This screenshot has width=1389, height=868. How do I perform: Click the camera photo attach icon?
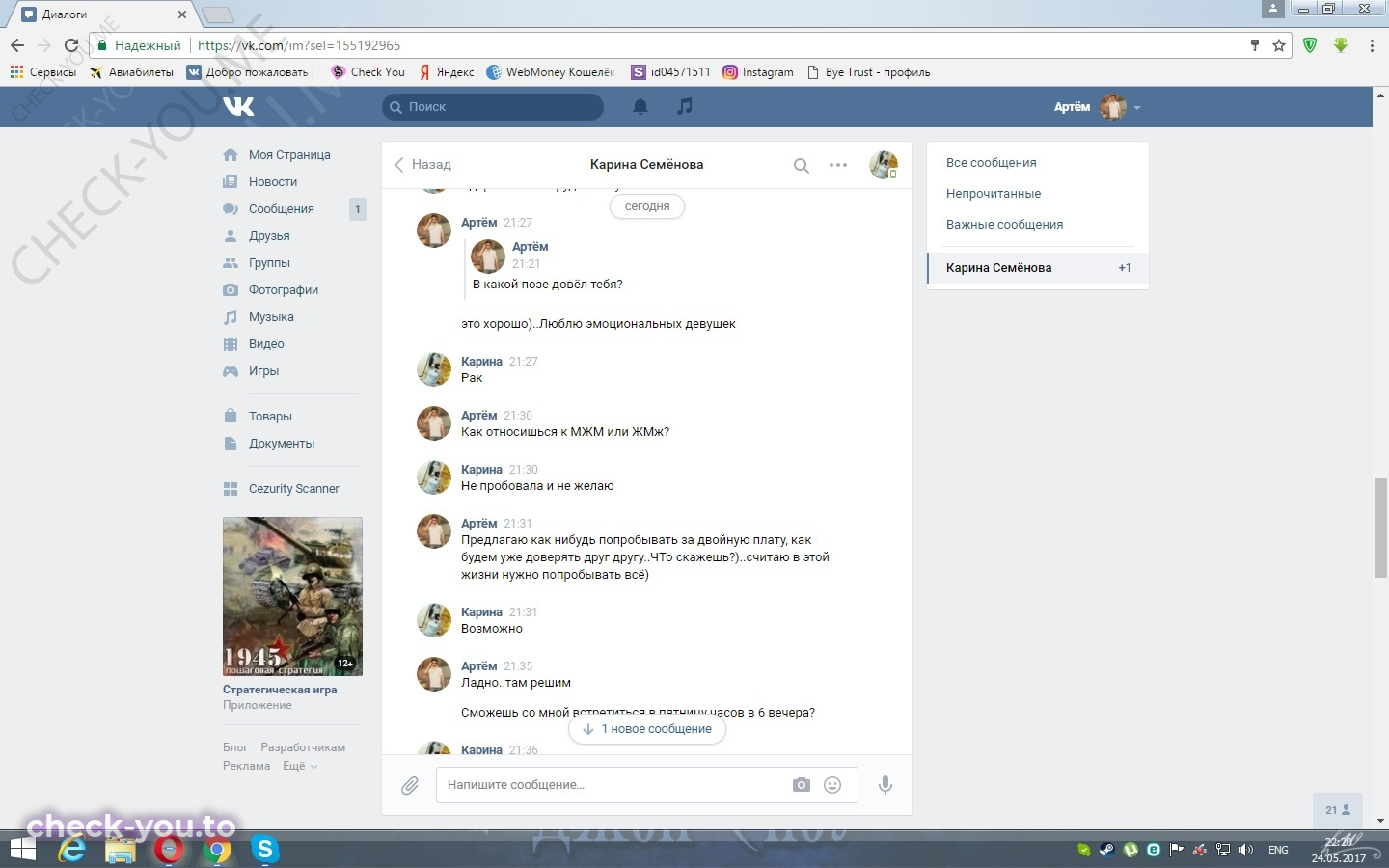tap(802, 785)
